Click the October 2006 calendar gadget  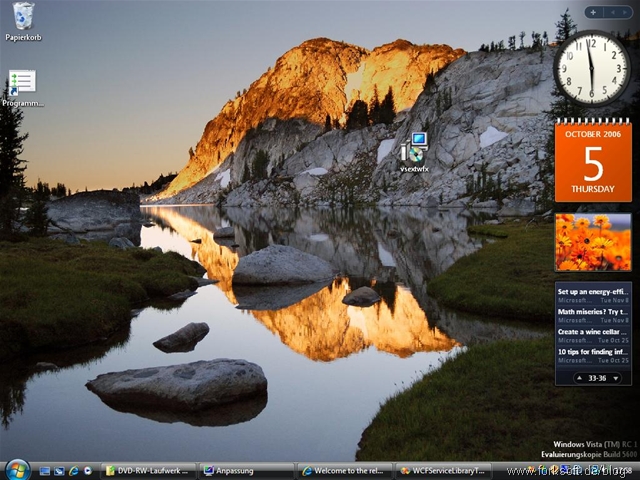pos(593,160)
